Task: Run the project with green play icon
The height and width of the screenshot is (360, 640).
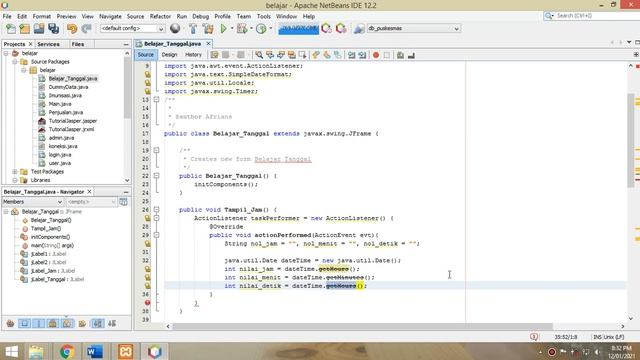Action: [223, 28]
